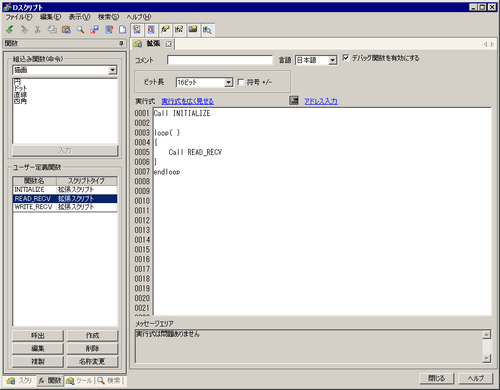Click the 実行式を広く見せる link
The width and height of the screenshot is (500, 390).
pyautogui.click(x=187, y=101)
